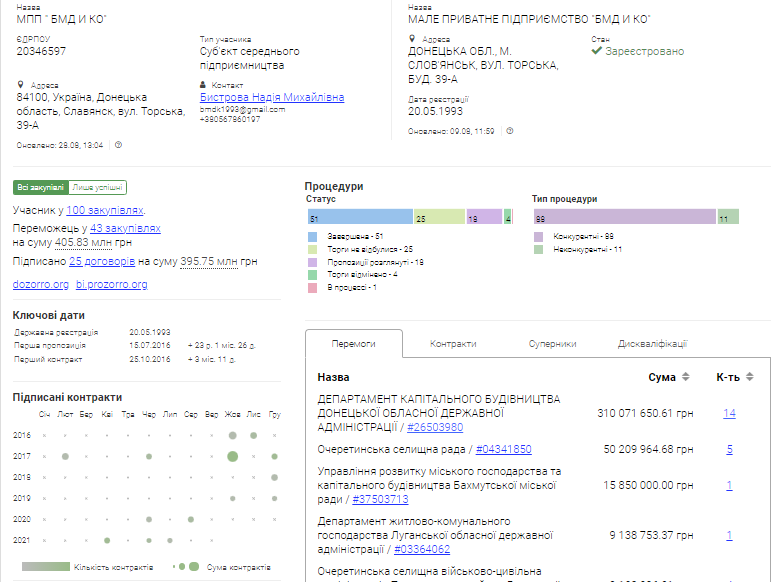This screenshot has width=772, height=582.
Task: Click the email bmdk1993@gmail.com
Action: [242, 109]
